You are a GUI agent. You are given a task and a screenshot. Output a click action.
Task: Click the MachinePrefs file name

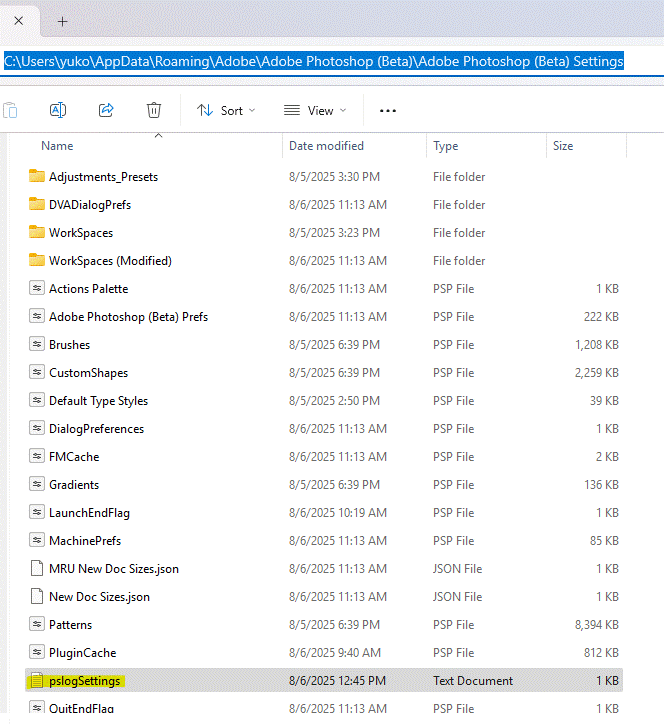click(85, 541)
